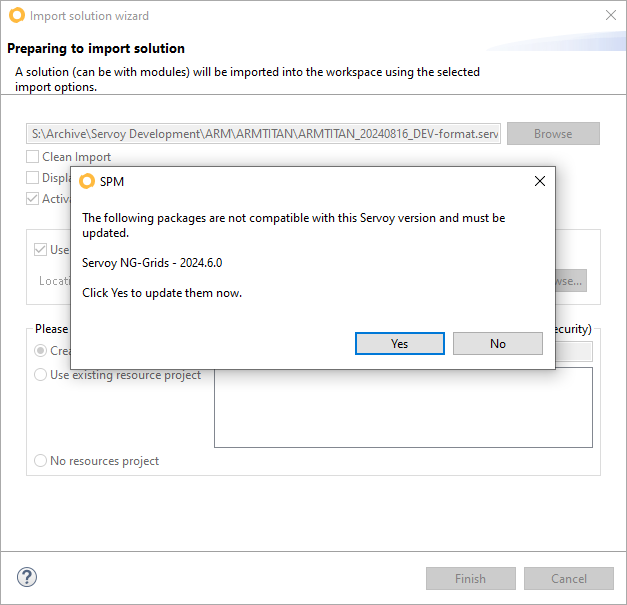Choose the No resources project option
The image size is (627, 605).
pyautogui.click(x=41, y=461)
